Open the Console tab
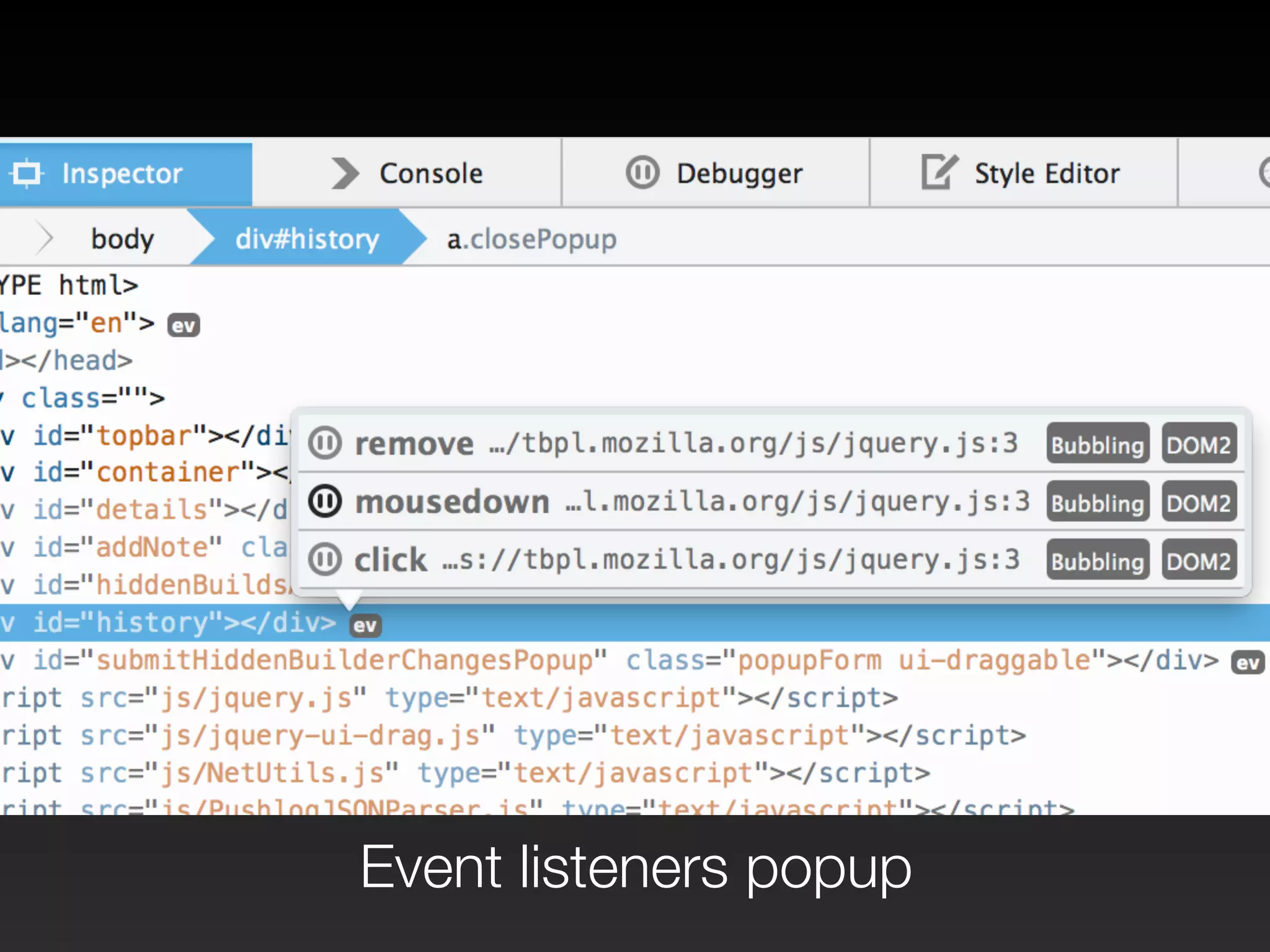 pos(407,174)
